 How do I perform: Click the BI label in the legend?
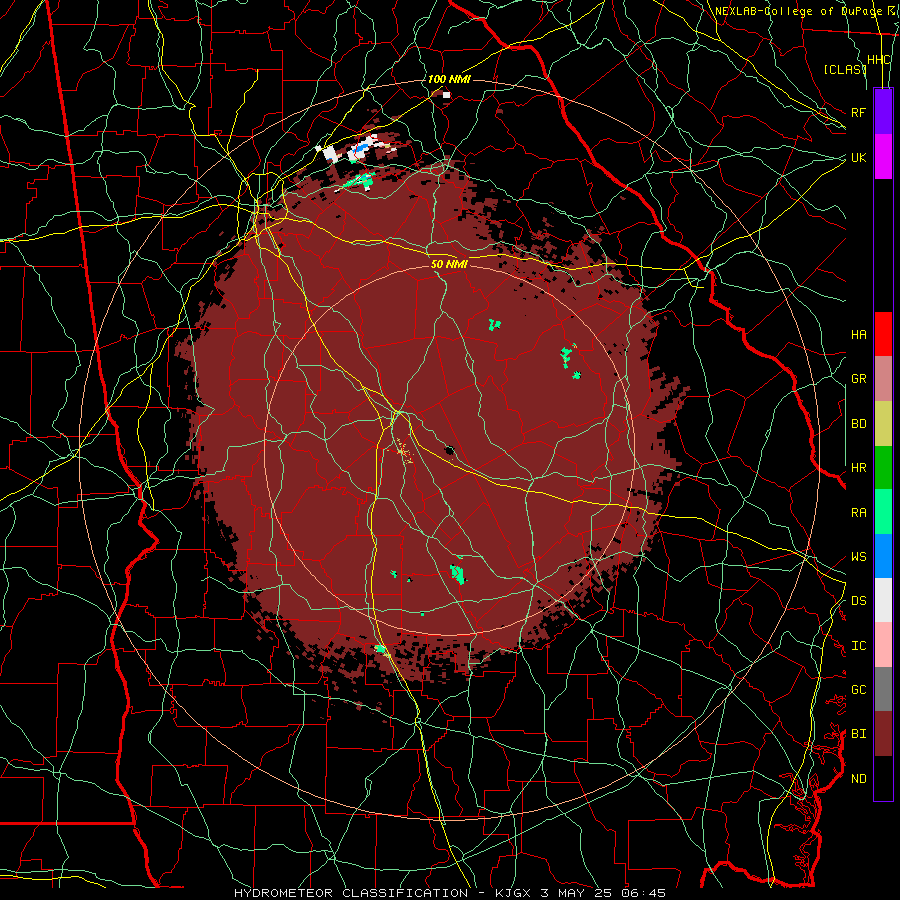coord(858,734)
